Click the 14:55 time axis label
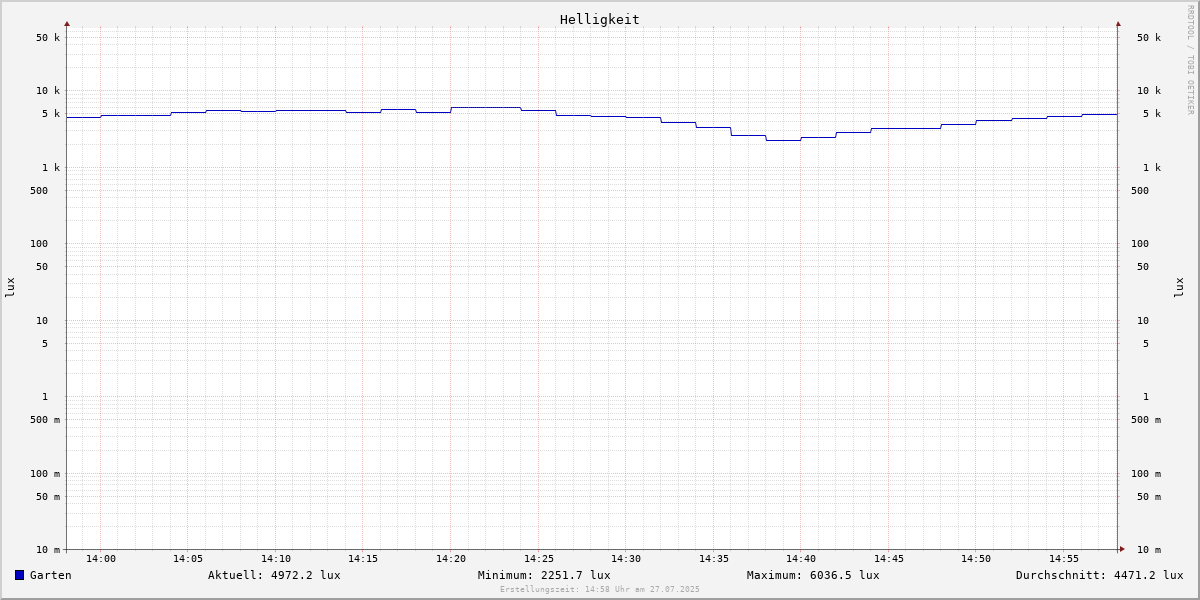This screenshot has width=1200, height=600. coord(1064,559)
